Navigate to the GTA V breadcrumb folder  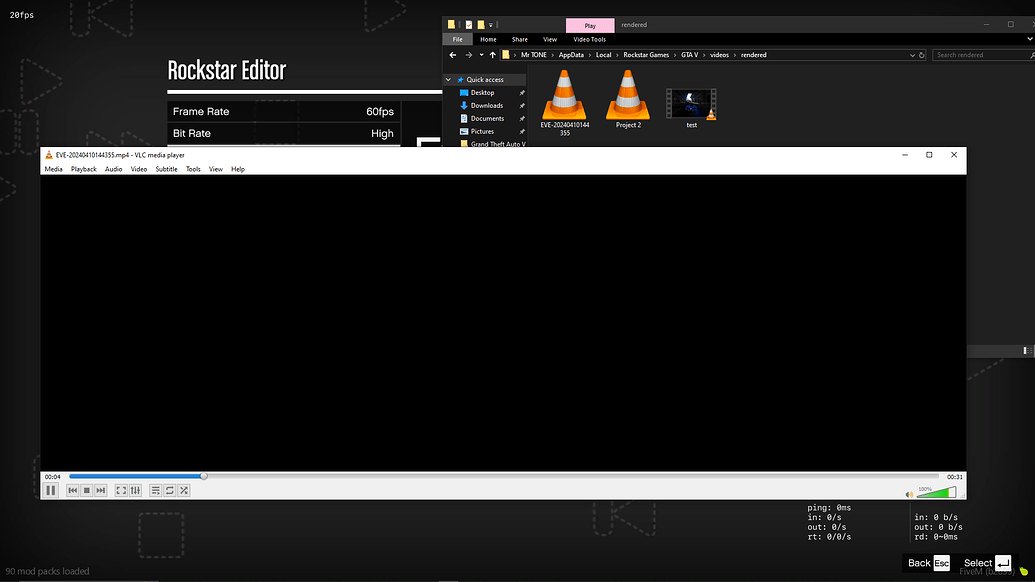click(689, 55)
